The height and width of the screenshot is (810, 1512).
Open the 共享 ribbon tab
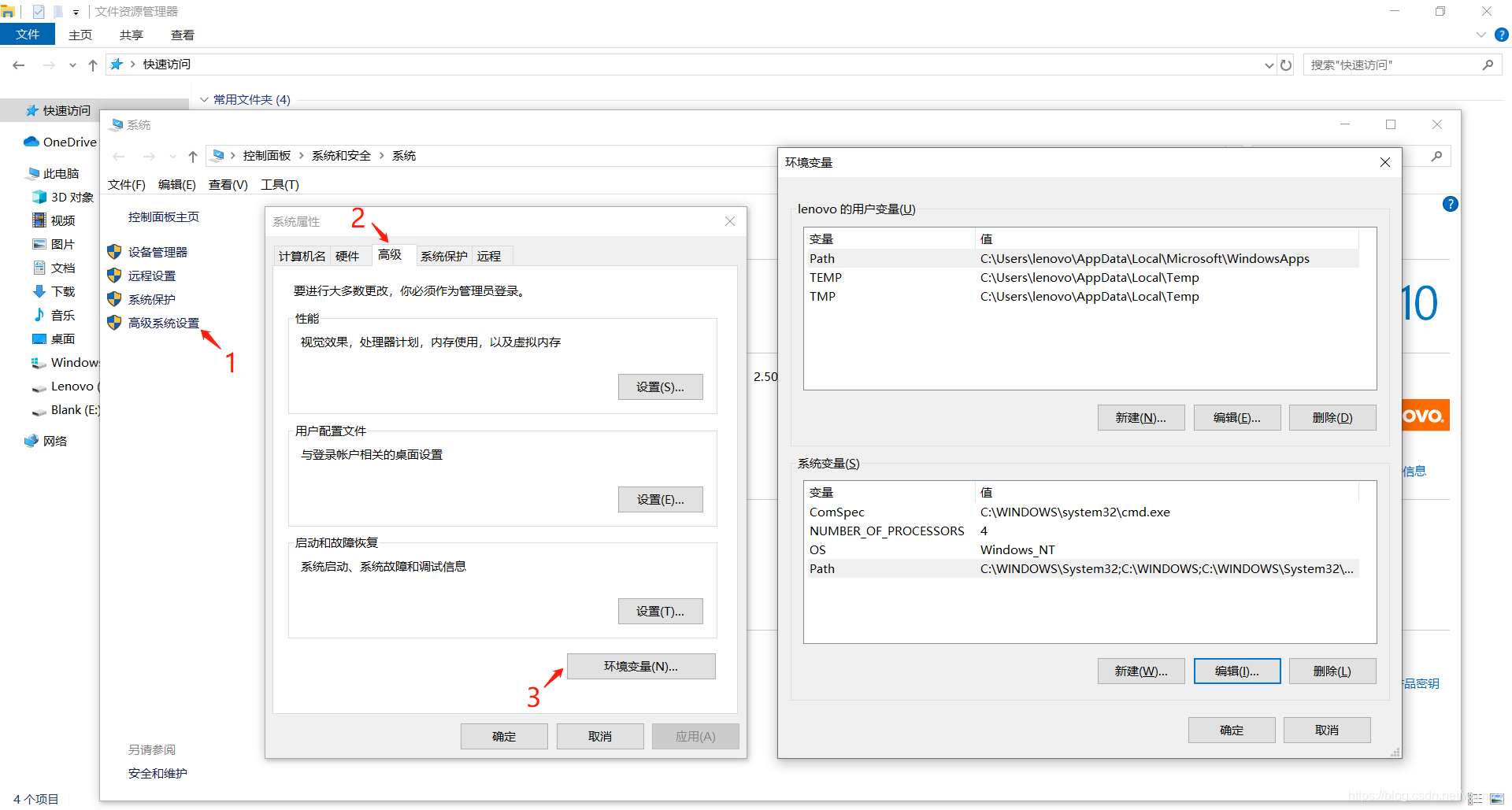click(132, 35)
